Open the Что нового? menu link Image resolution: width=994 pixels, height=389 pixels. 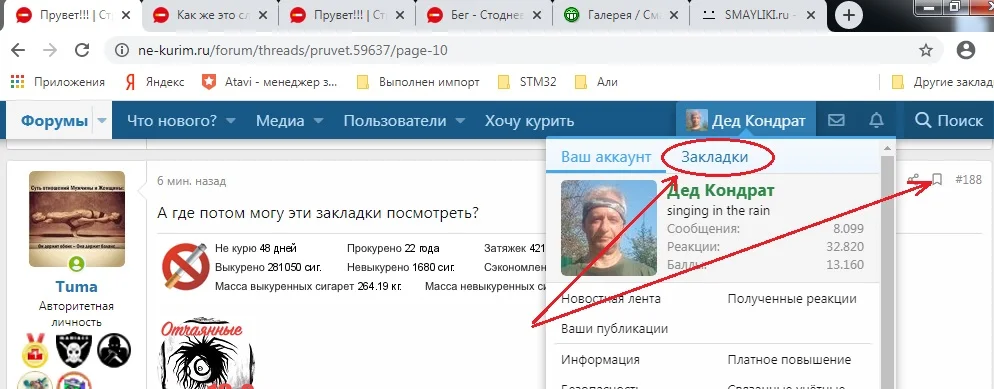click(x=172, y=120)
